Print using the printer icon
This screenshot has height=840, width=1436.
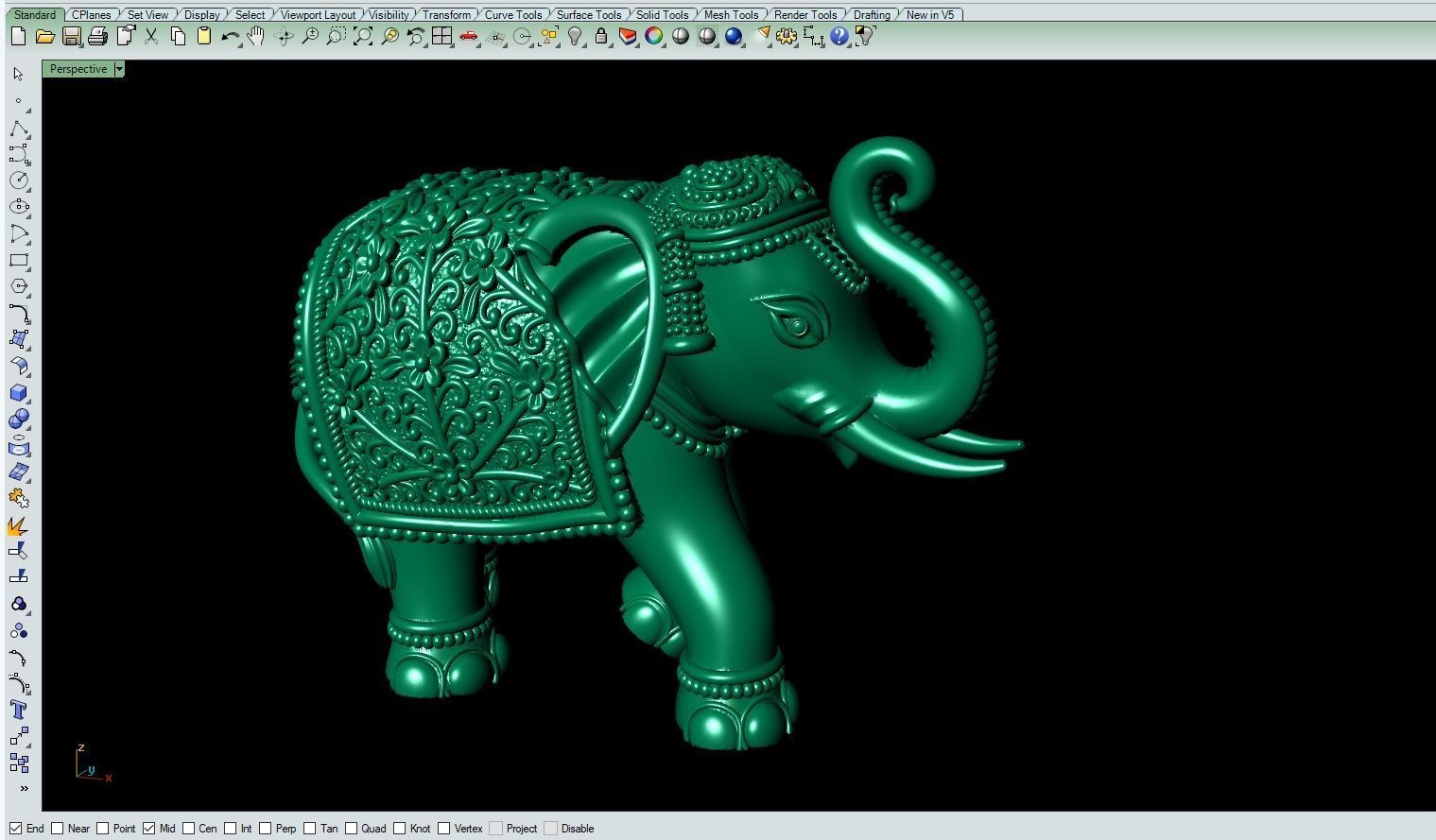[97, 37]
